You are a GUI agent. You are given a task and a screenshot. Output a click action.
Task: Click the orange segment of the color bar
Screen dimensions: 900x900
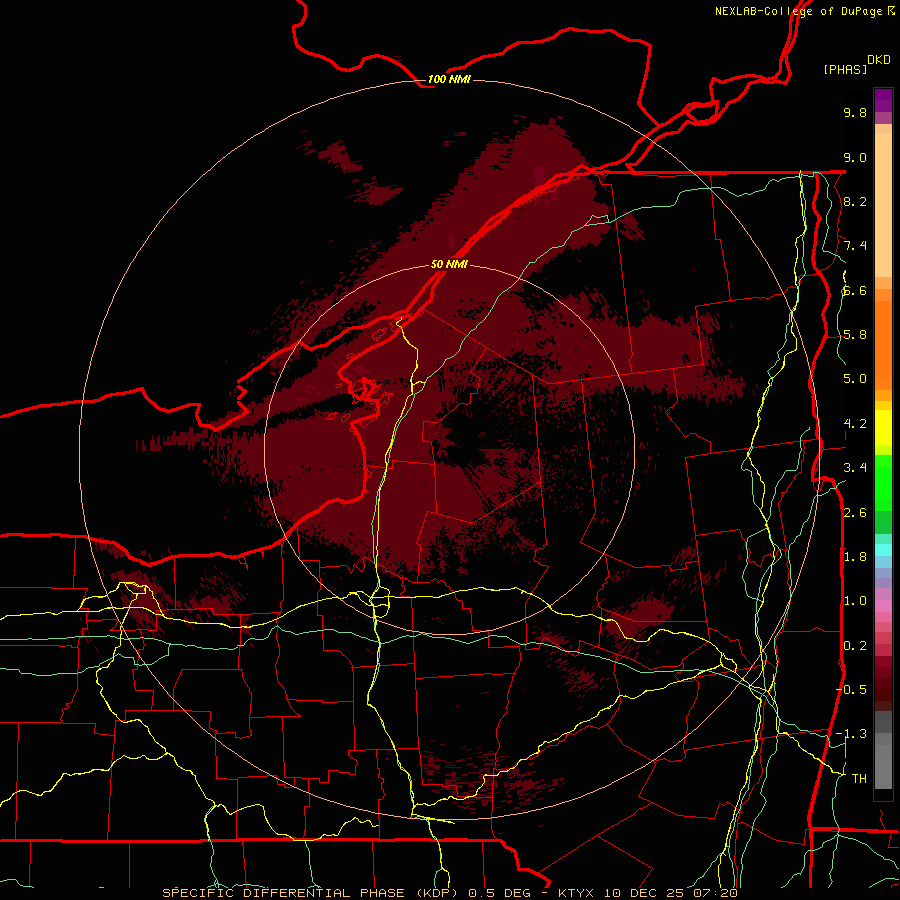pyautogui.click(x=883, y=344)
